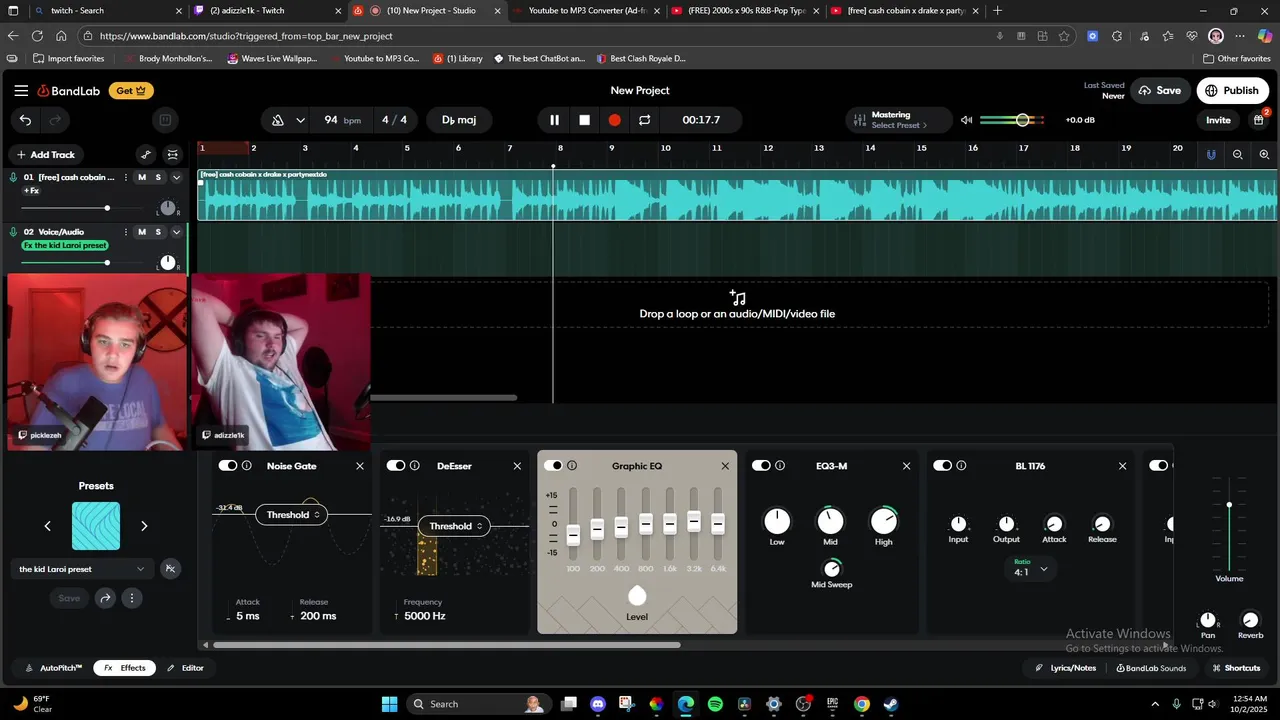Viewport: 1280px width, 720px height.
Task: Set the tempo 94 bpm field
Action: [342, 120]
